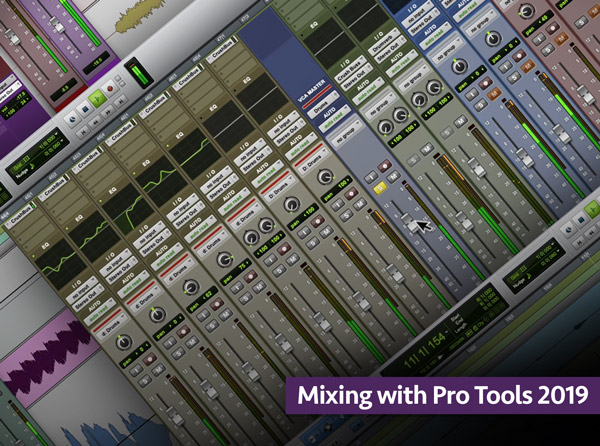
Task: Record-enable the VCA Master strip
Action: pyautogui.click(x=384, y=166)
